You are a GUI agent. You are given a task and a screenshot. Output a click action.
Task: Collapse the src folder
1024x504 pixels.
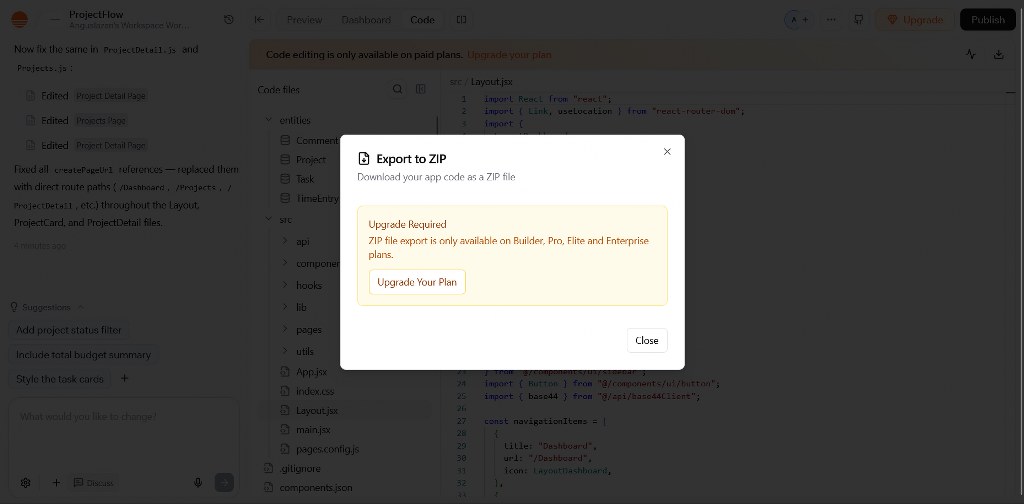(x=287, y=219)
